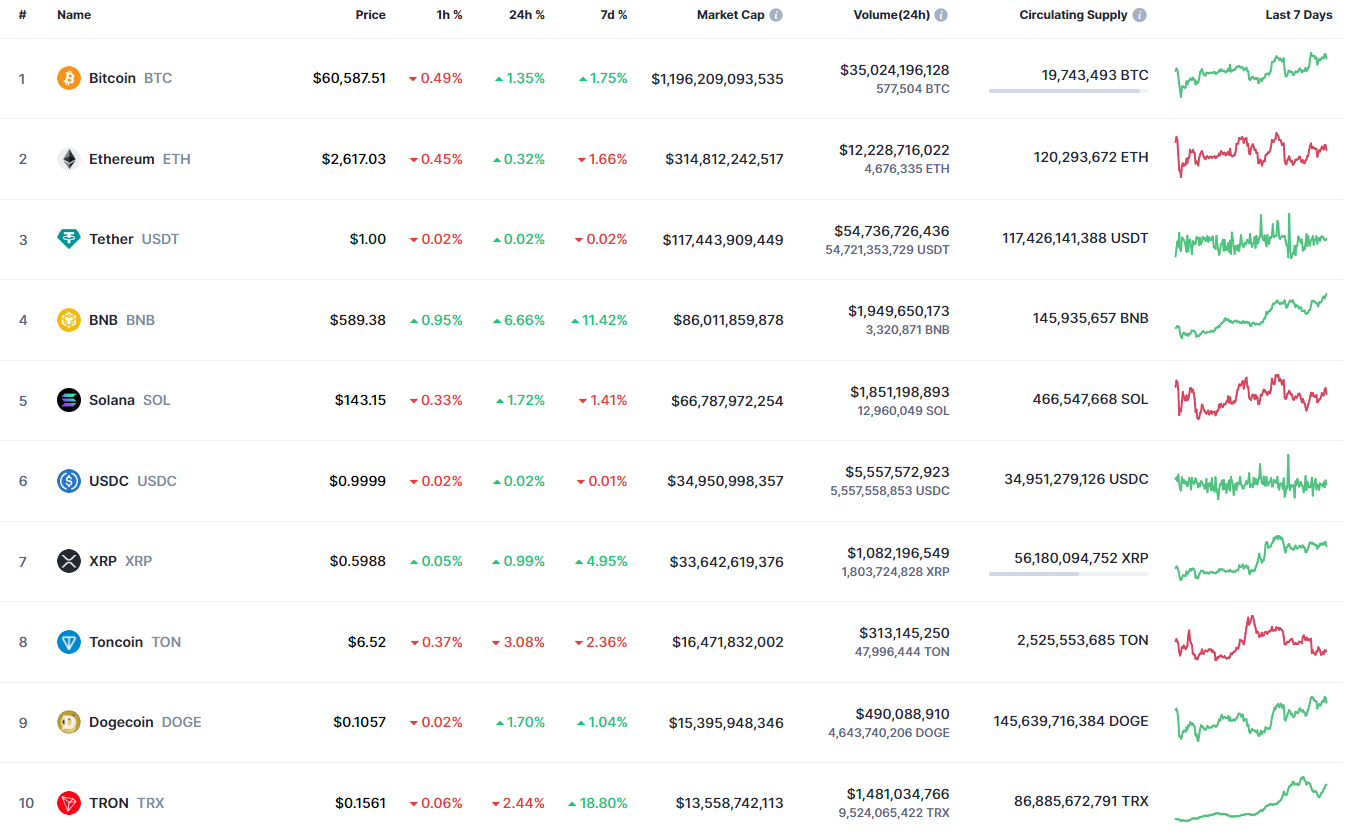This screenshot has height=835, width=1352.
Task: Click the Volume(24h) info icon
Action: [x=941, y=16]
